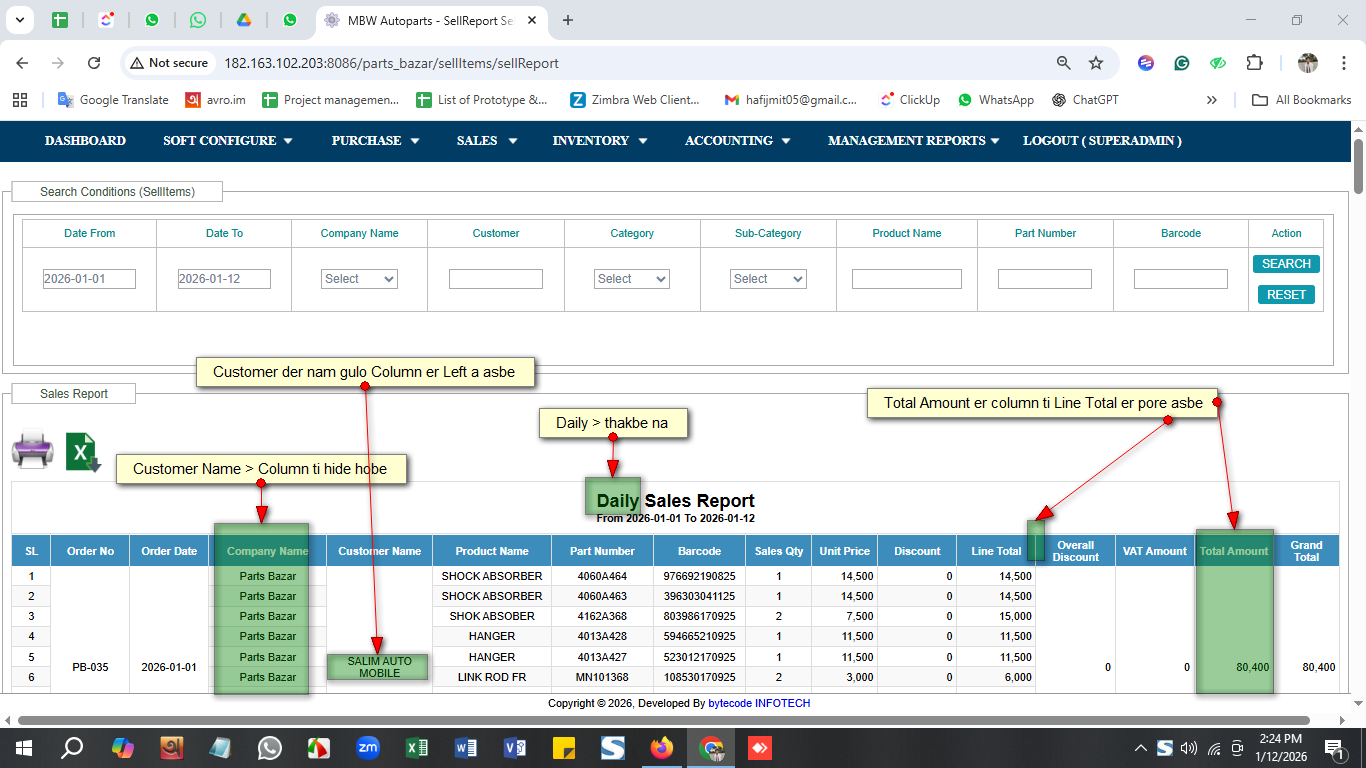Open the All Bookmarks folder
1366x768 pixels.
point(1302,100)
